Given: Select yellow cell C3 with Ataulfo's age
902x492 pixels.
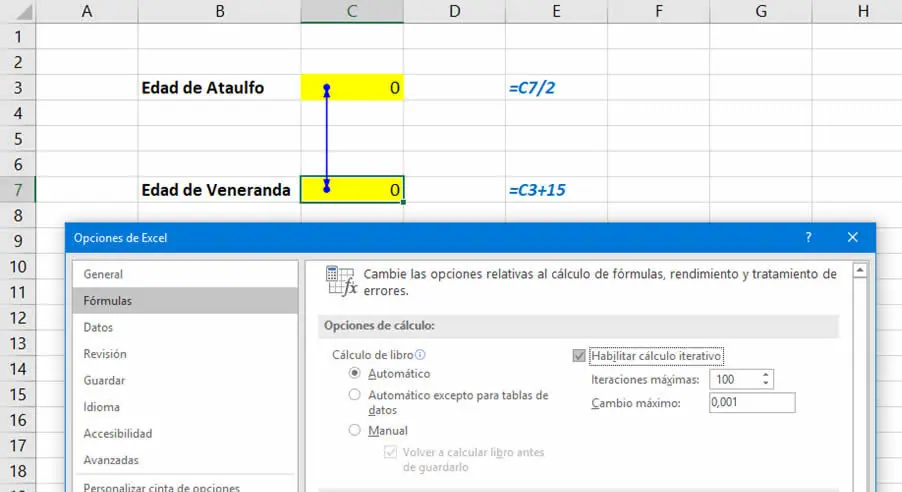Looking at the screenshot, I should click(x=352, y=88).
